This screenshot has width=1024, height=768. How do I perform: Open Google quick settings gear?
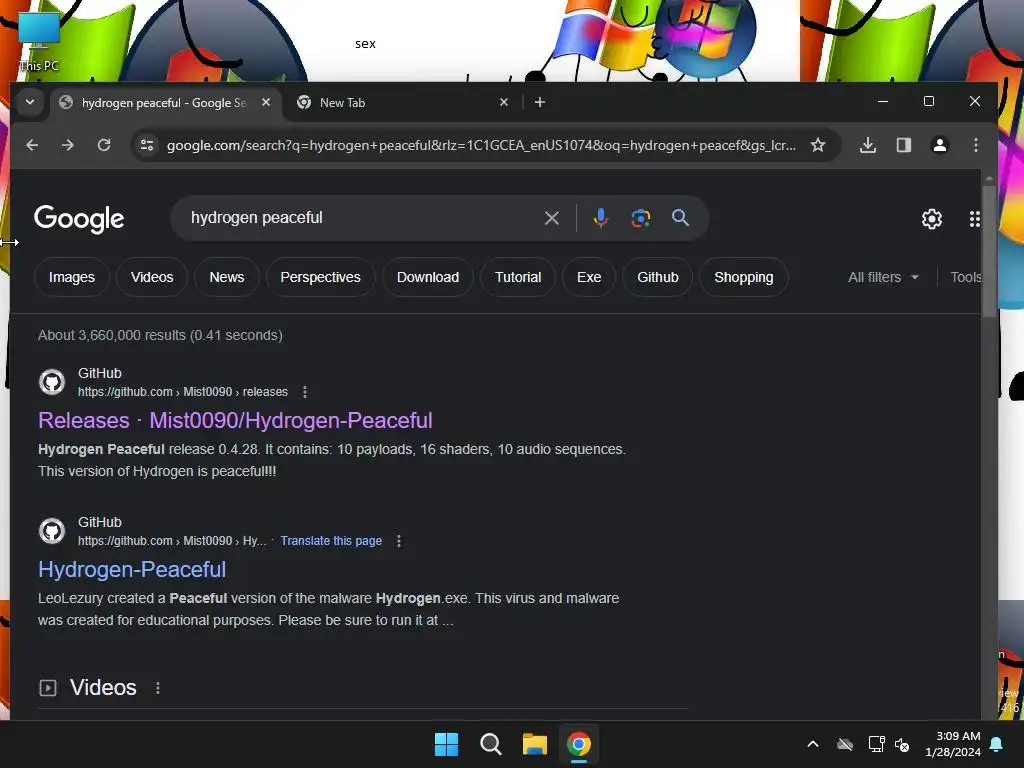(x=932, y=219)
